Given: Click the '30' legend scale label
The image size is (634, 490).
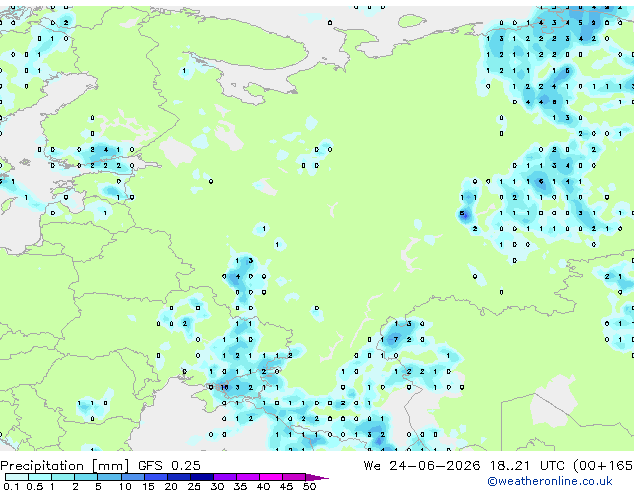Looking at the screenshot, I should tap(217, 486).
